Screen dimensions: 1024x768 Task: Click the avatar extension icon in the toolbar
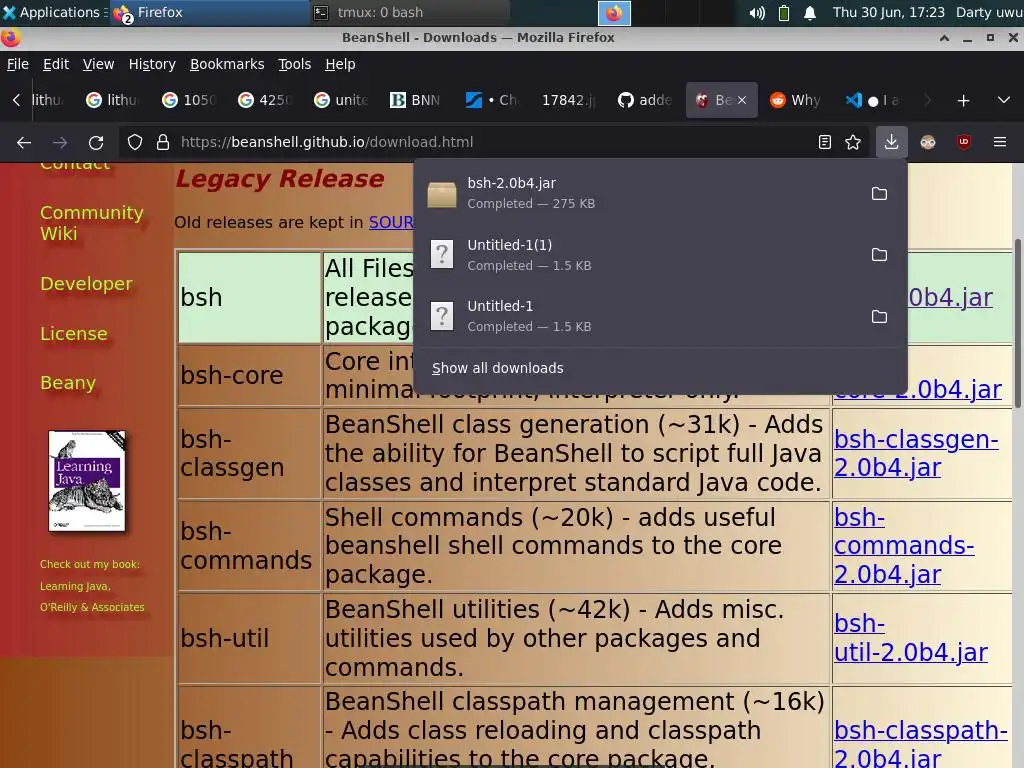(x=928, y=142)
